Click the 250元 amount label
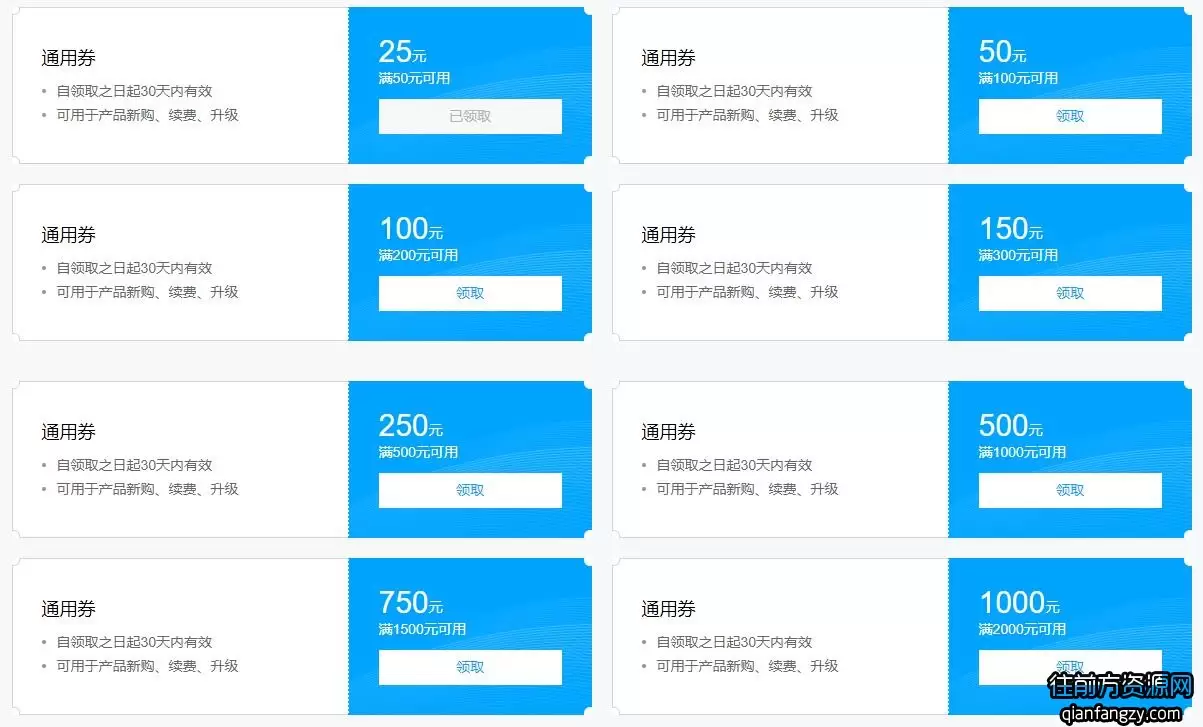The image size is (1203, 727). 411,426
